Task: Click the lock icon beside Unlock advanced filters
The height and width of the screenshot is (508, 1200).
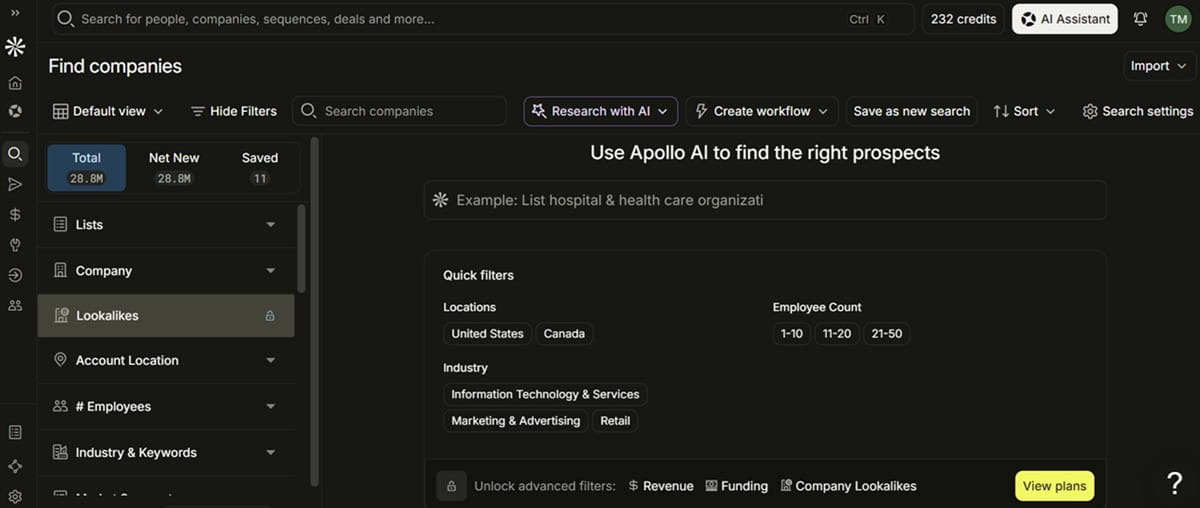Action: click(451, 486)
